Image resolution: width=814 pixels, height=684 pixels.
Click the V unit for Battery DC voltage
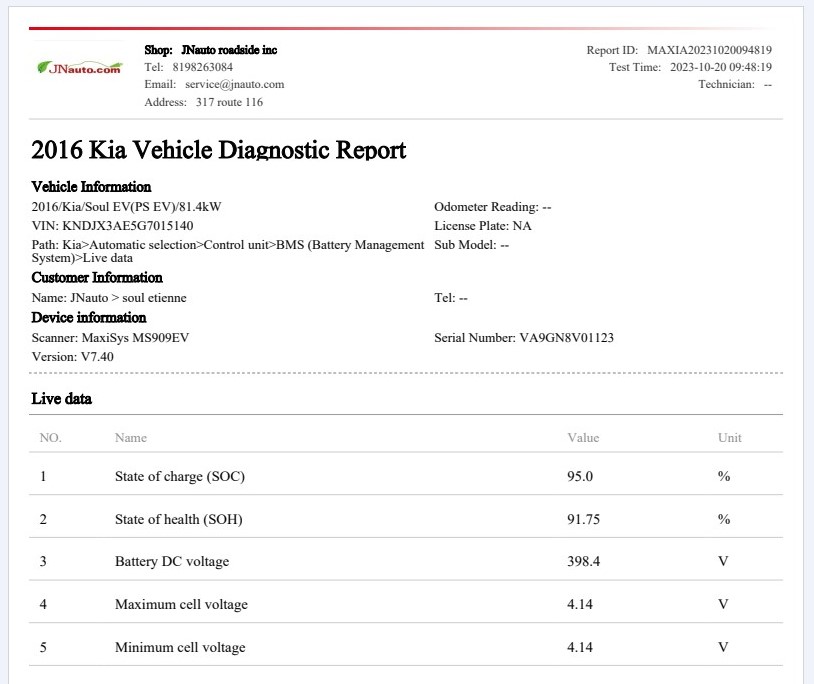pyautogui.click(x=723, y=562)
